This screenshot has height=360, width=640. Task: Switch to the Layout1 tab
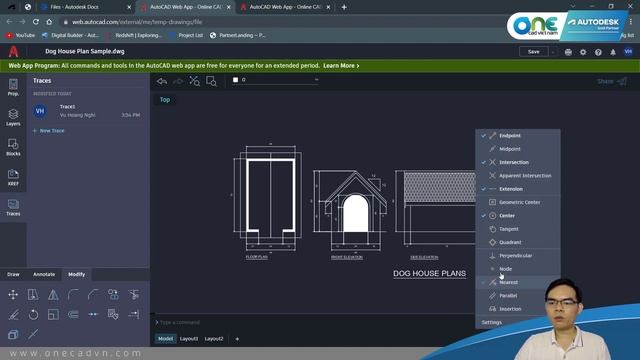[x=189, y=339]
